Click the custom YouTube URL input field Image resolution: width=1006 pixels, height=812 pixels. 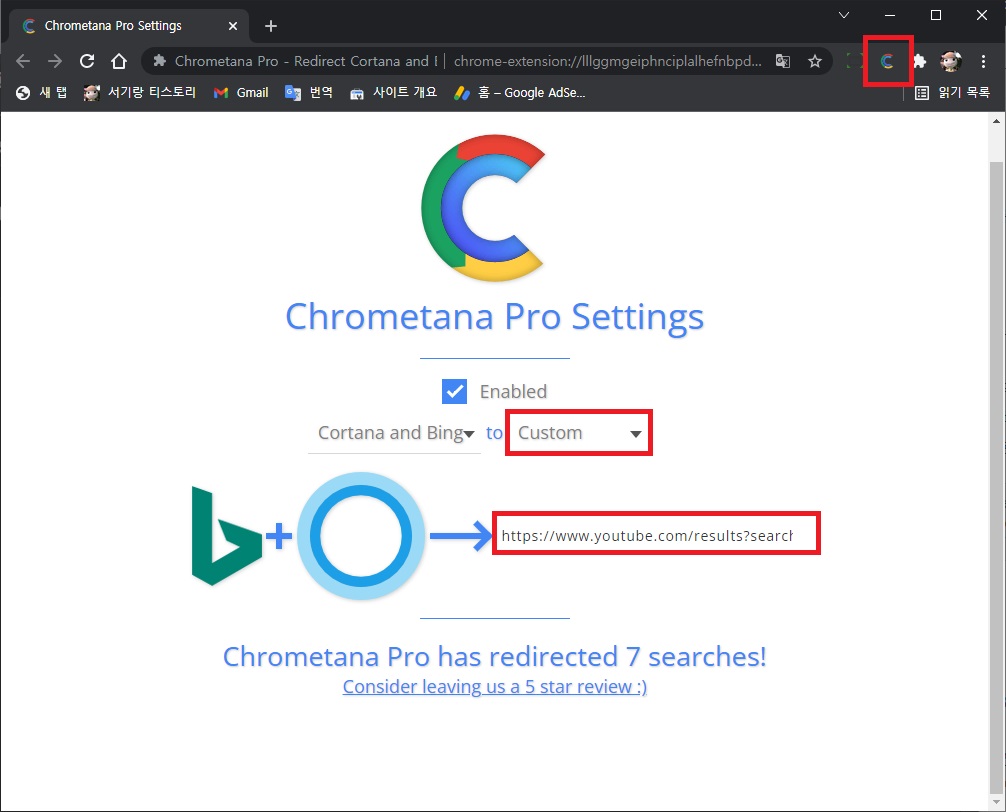[656, 534]
